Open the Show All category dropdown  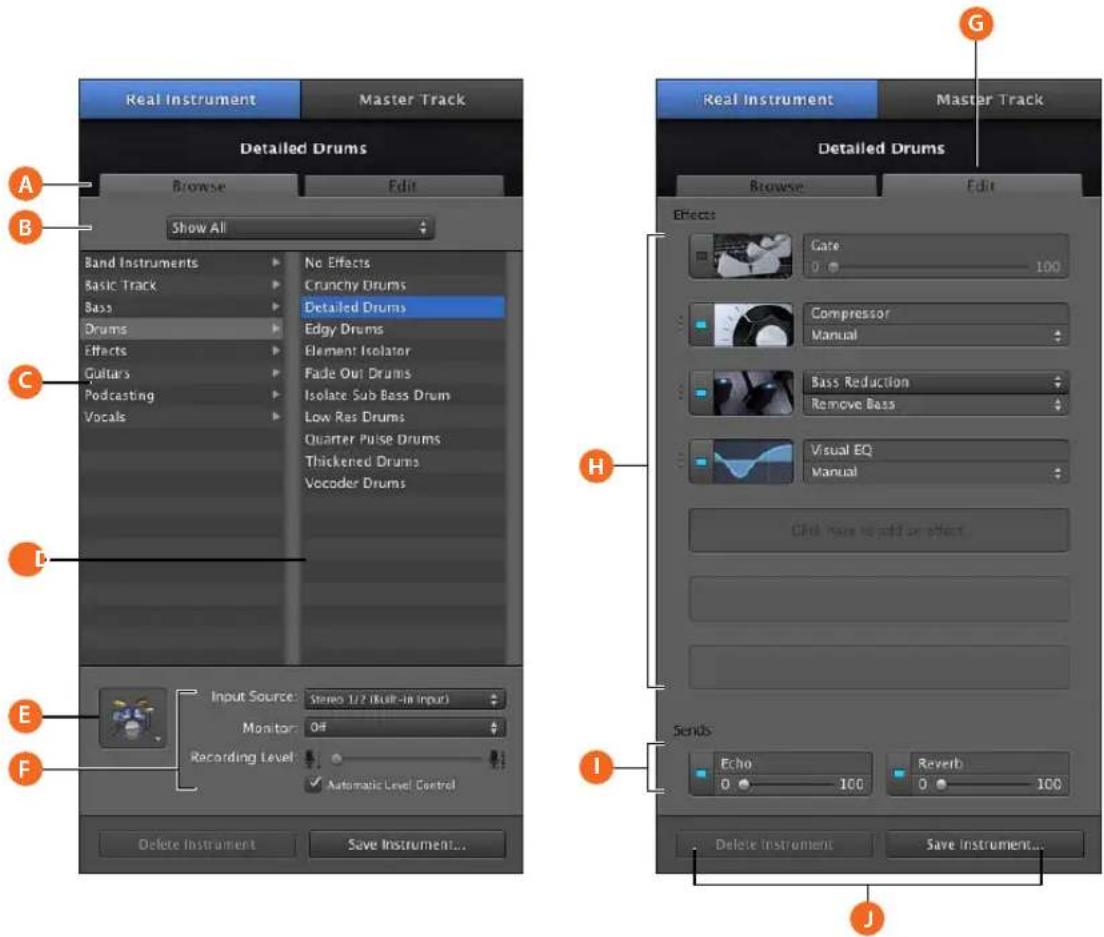pos(300,228)
